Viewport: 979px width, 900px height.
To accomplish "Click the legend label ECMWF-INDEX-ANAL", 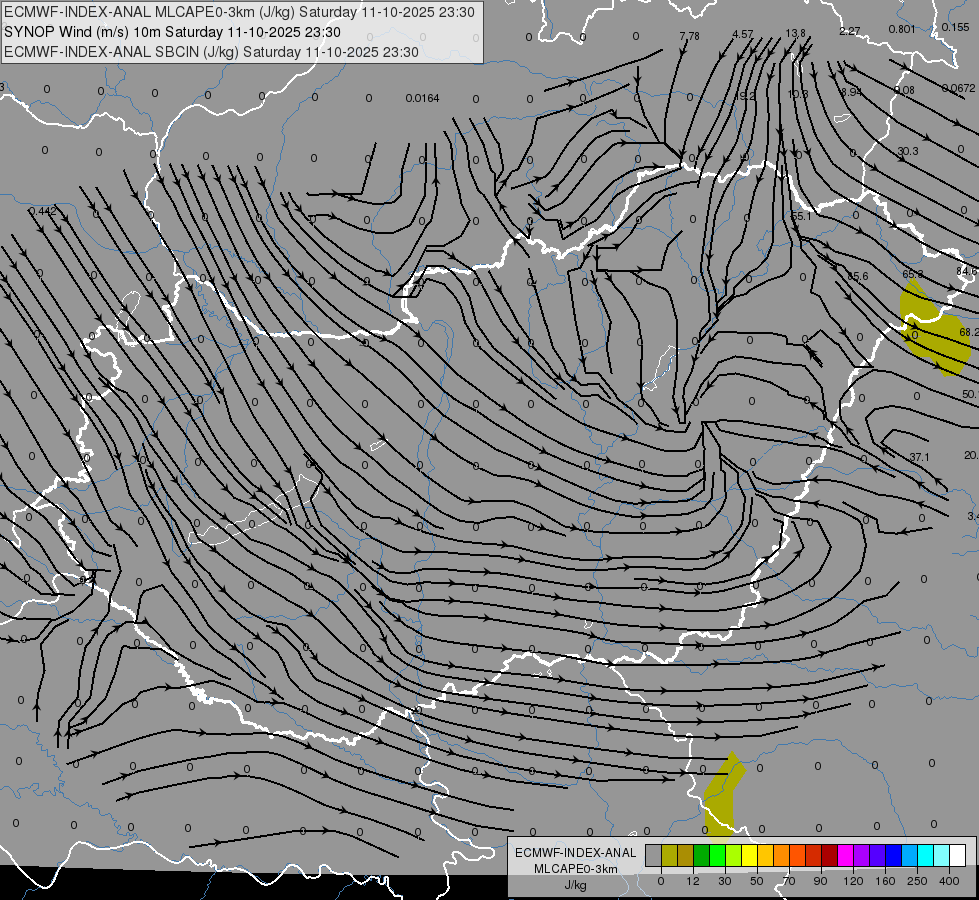I will (x=576, y=853).
